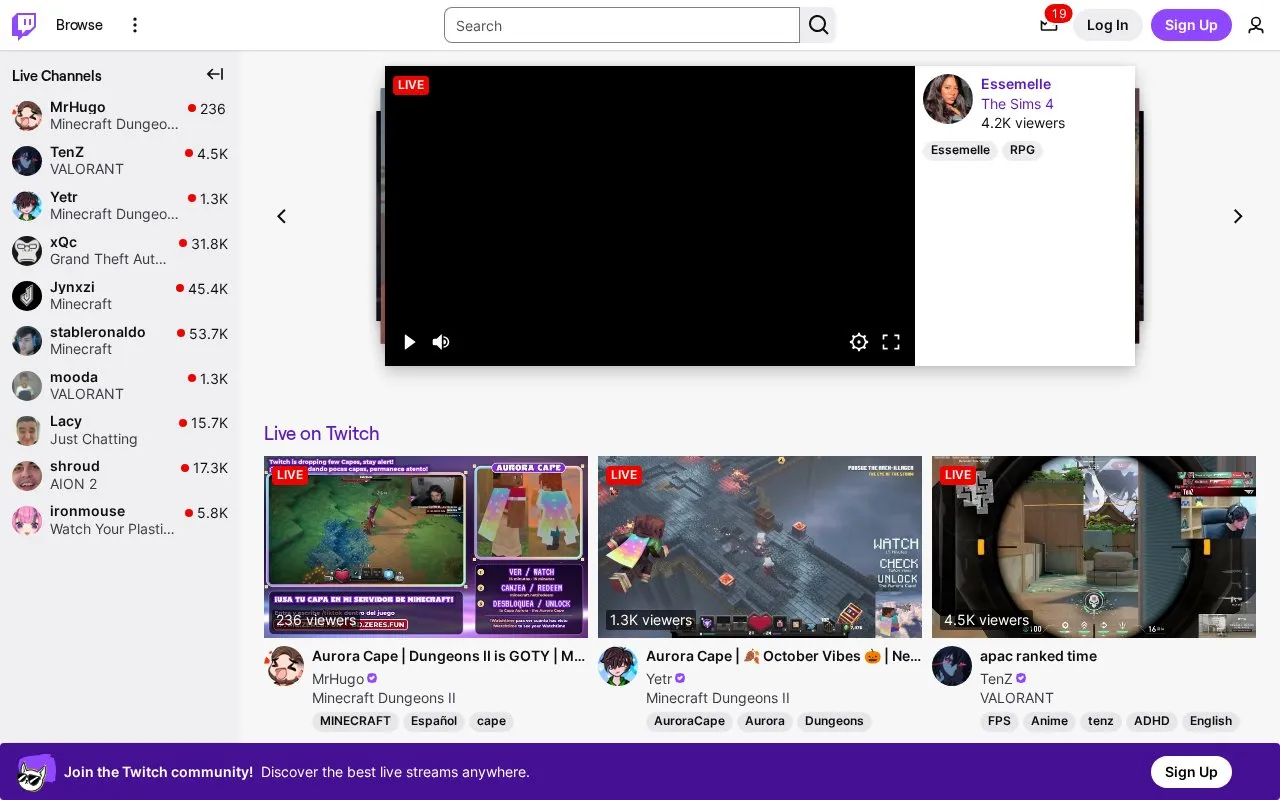Open shroud avatar in Live Channels sidebar
This screenshot has height=800, width=1280.
27,475
